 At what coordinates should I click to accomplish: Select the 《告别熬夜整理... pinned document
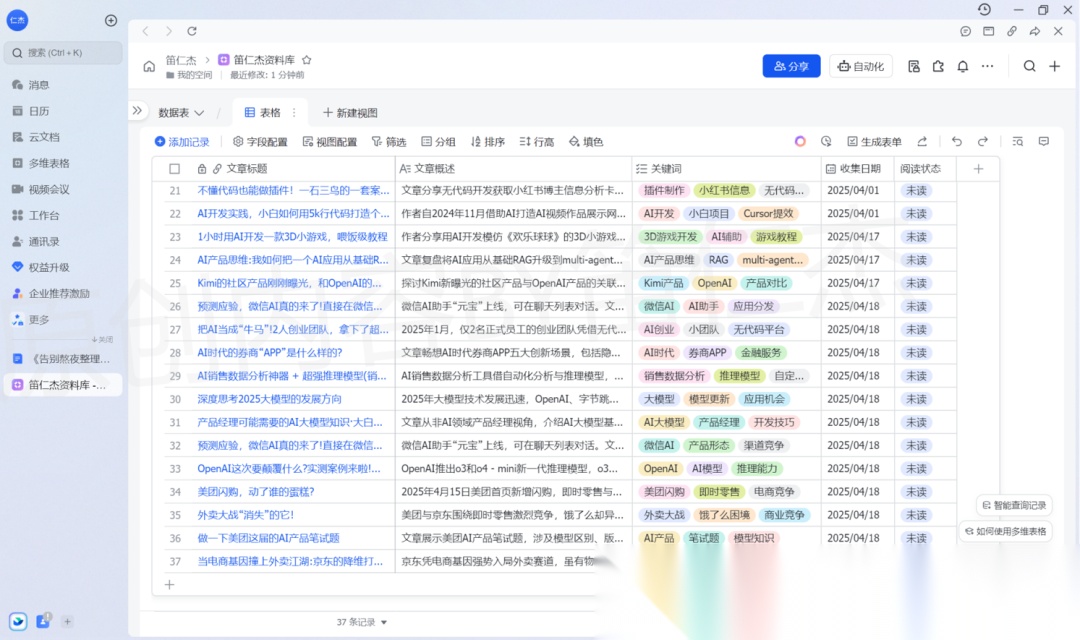click(63, 359)
